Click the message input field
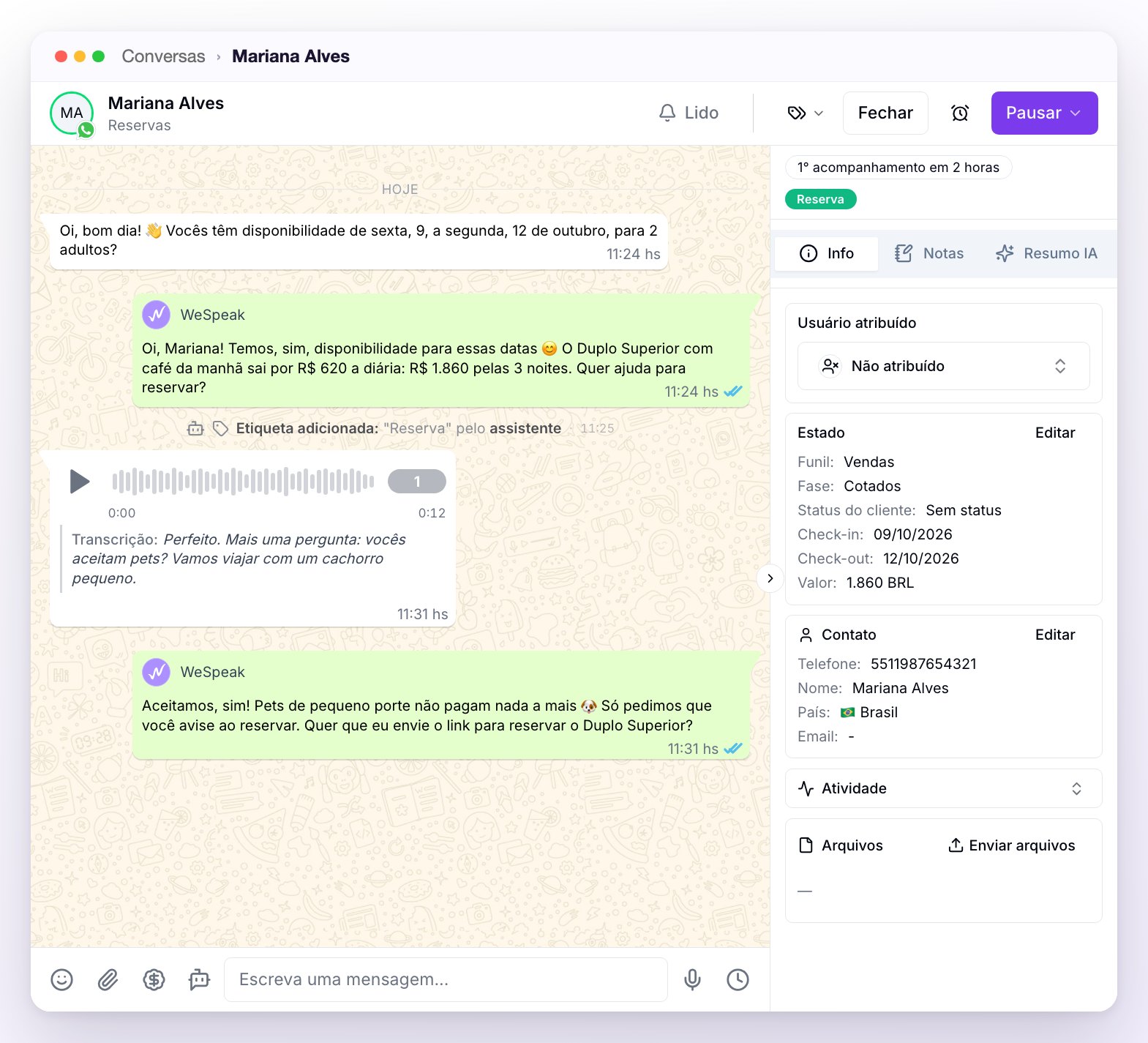This screenshot has width=1148, height=1043. coord(446,979)
